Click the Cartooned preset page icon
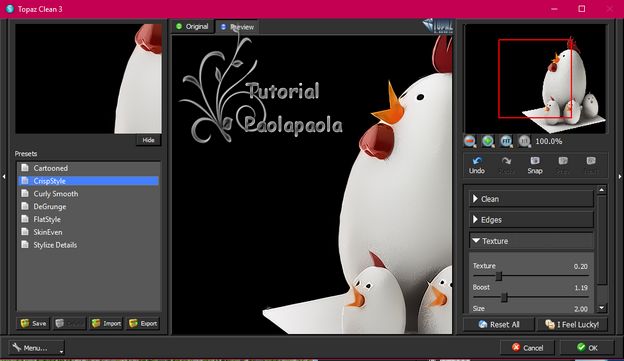The image size is (624, 361). (x=25, y=168)
